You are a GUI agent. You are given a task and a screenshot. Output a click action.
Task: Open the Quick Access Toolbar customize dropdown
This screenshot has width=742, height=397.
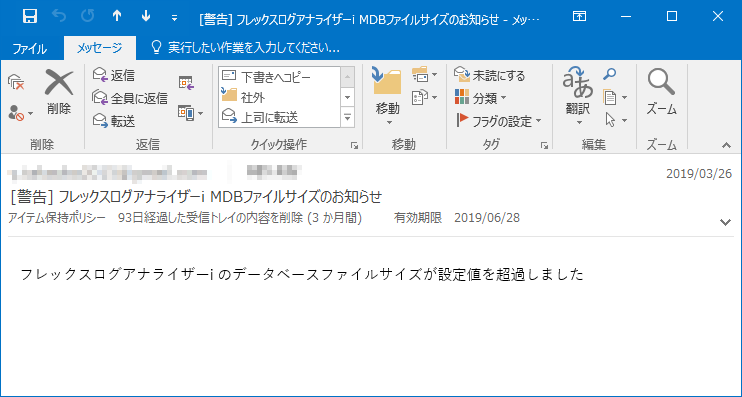pyautogui.click(x=174, y=18)
